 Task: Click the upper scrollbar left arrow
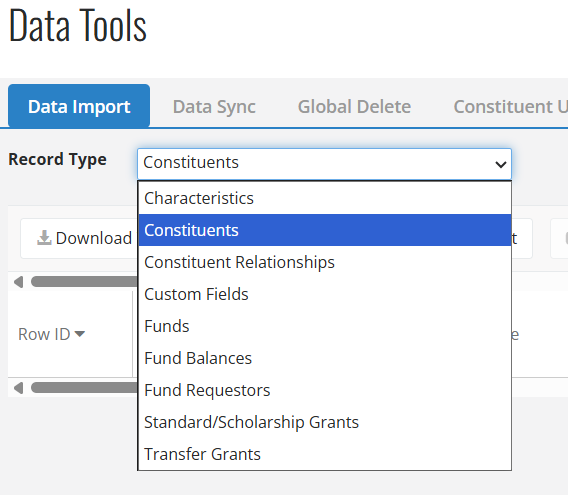point(18,282)
